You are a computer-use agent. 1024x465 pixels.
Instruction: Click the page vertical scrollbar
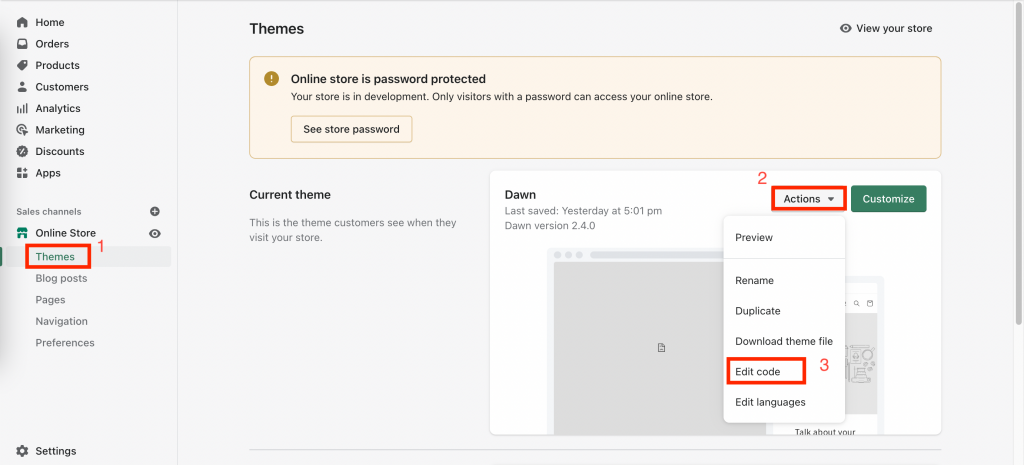pos(1019,163)
